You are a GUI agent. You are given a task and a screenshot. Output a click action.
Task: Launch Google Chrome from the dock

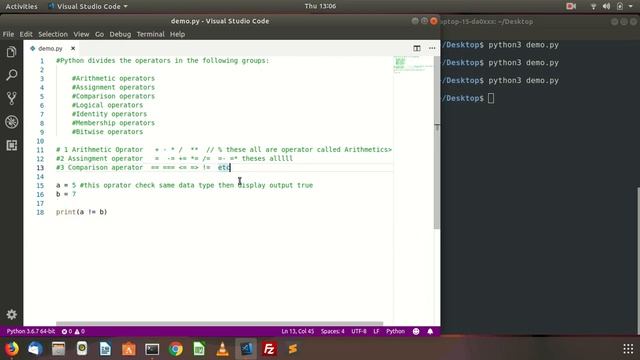tap(176, 349)
